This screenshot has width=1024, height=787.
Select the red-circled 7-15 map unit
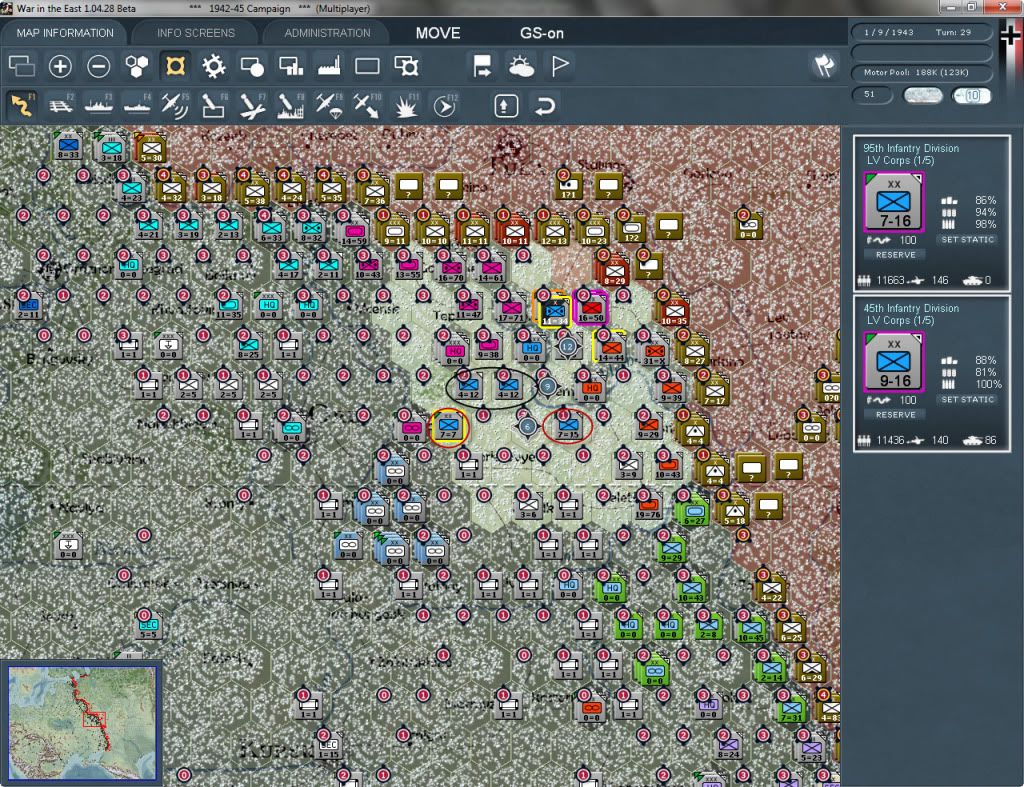pyautogui.click(x=568, y=426)
